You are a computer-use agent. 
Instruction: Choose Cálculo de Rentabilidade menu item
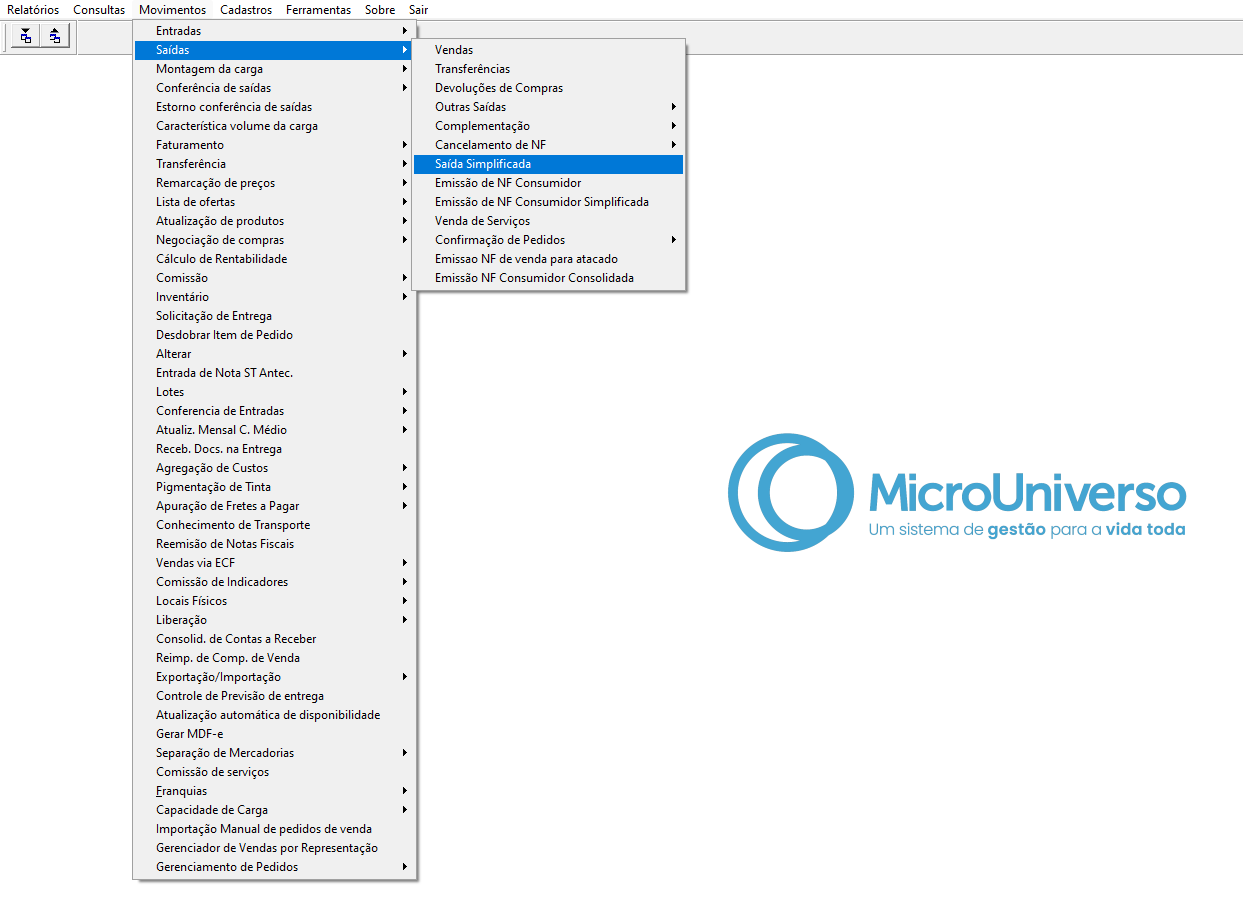(x=221, y=259)
